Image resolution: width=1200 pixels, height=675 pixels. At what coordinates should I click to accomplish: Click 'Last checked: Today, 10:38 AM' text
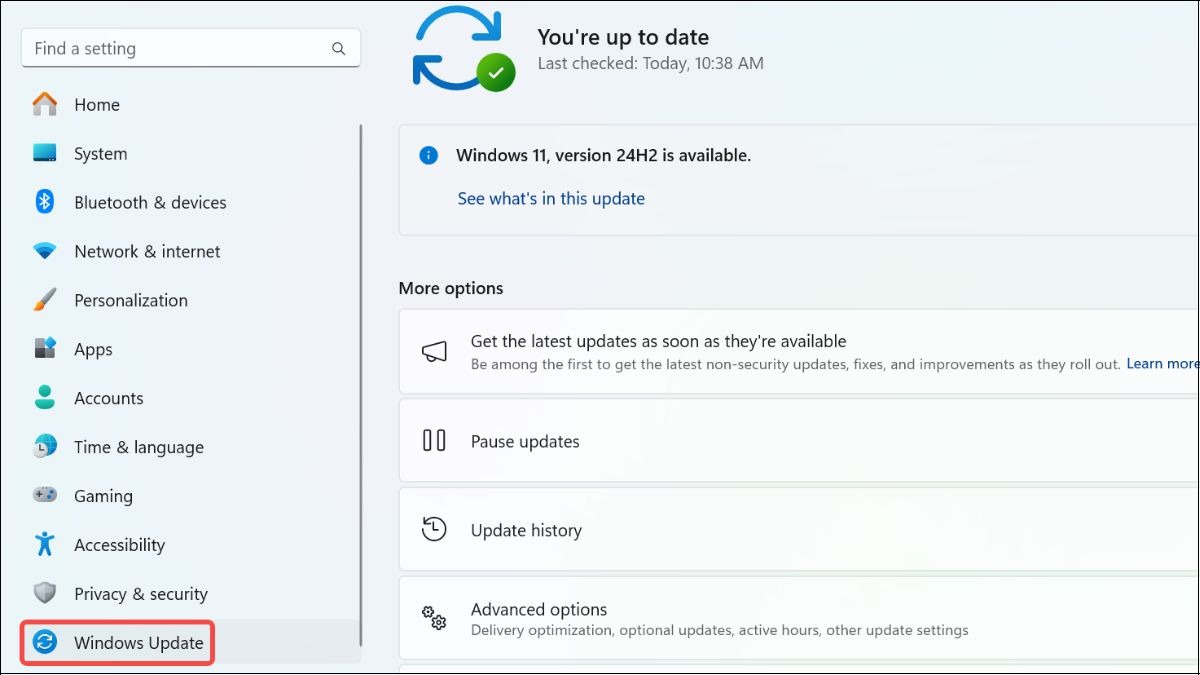[x=650, y=63]
